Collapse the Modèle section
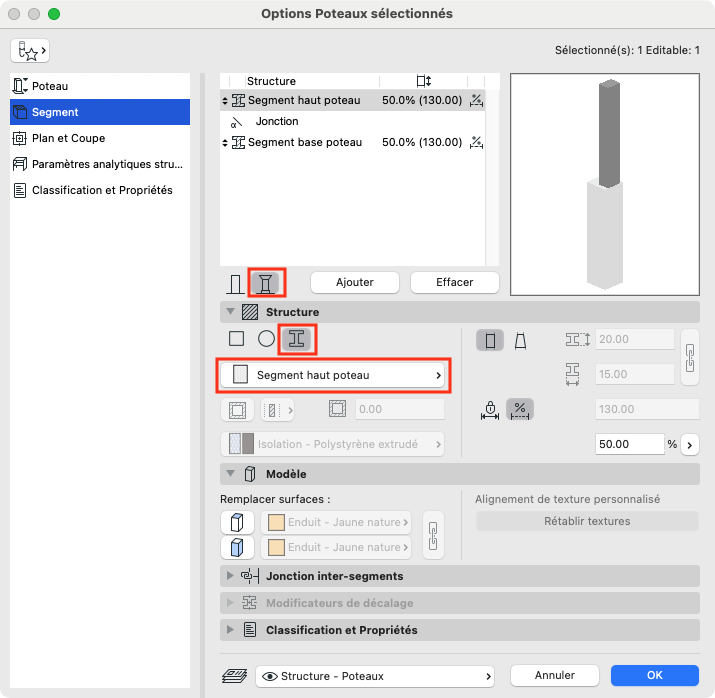The height and width of the screenshot is (698, 715). tap(230, 474)
